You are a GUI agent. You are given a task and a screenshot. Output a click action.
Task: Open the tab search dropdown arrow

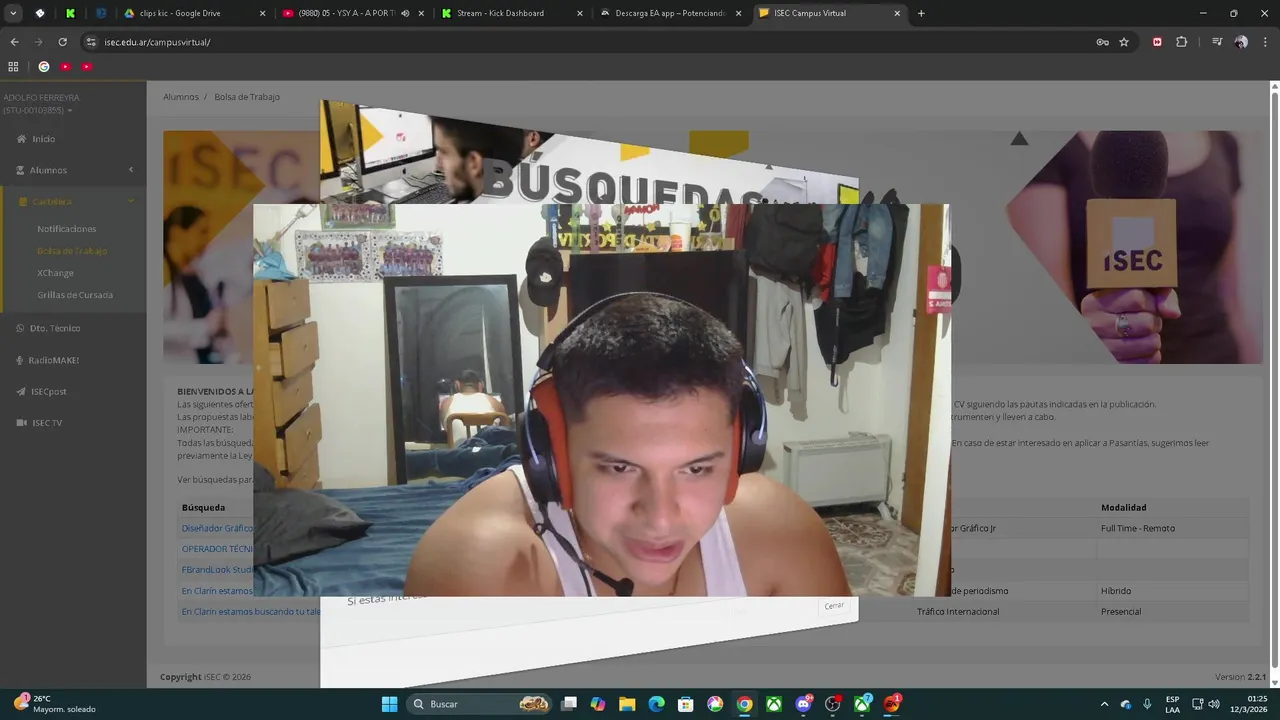pos(13,13)
